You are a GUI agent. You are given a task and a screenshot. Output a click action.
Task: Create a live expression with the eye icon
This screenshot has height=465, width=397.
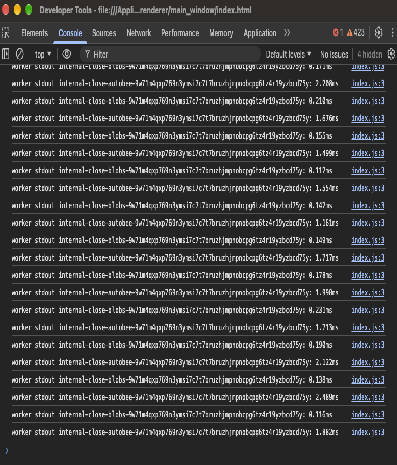(x=66, y=54)
